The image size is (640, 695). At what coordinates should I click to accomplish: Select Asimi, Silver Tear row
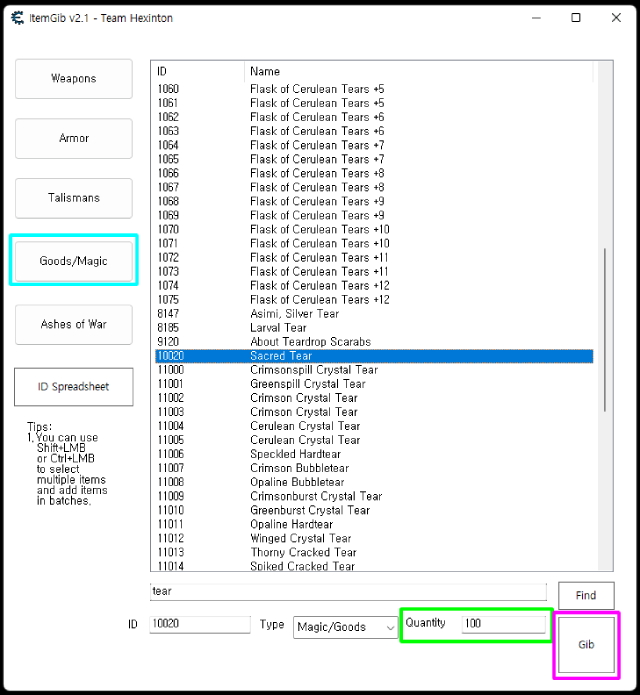pos(374,314)
